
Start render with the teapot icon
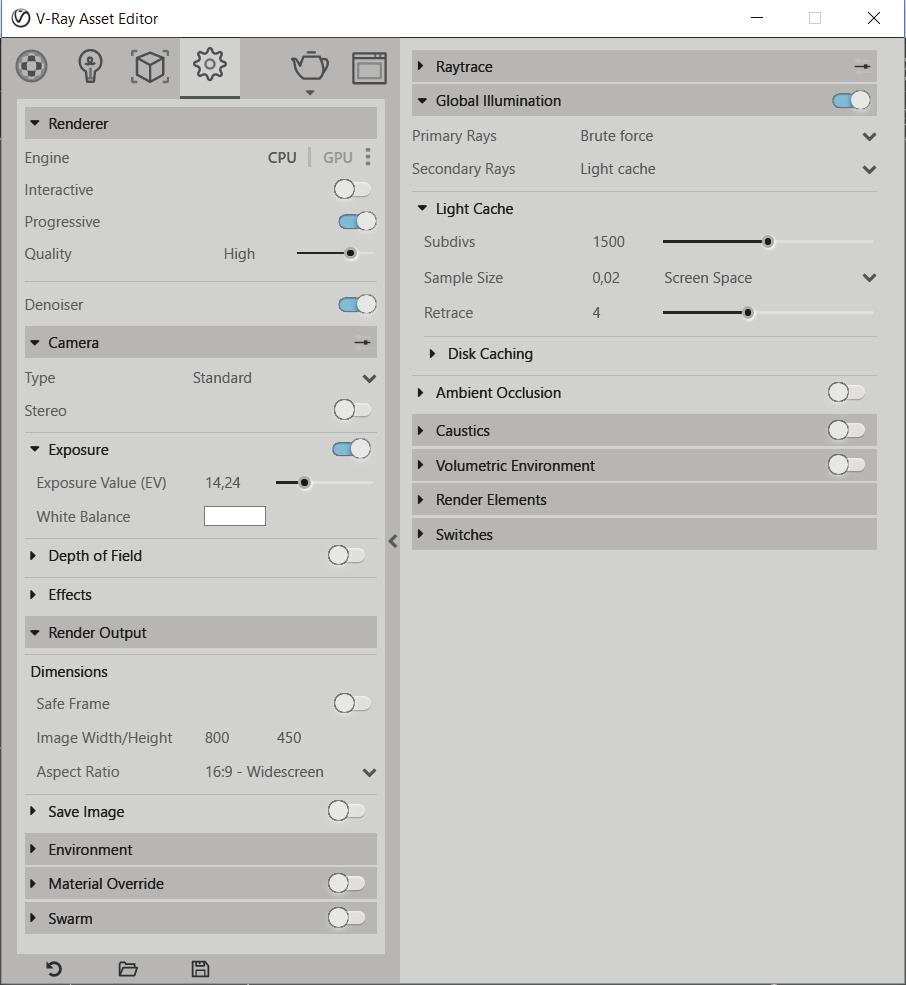(x=310, y=67)
